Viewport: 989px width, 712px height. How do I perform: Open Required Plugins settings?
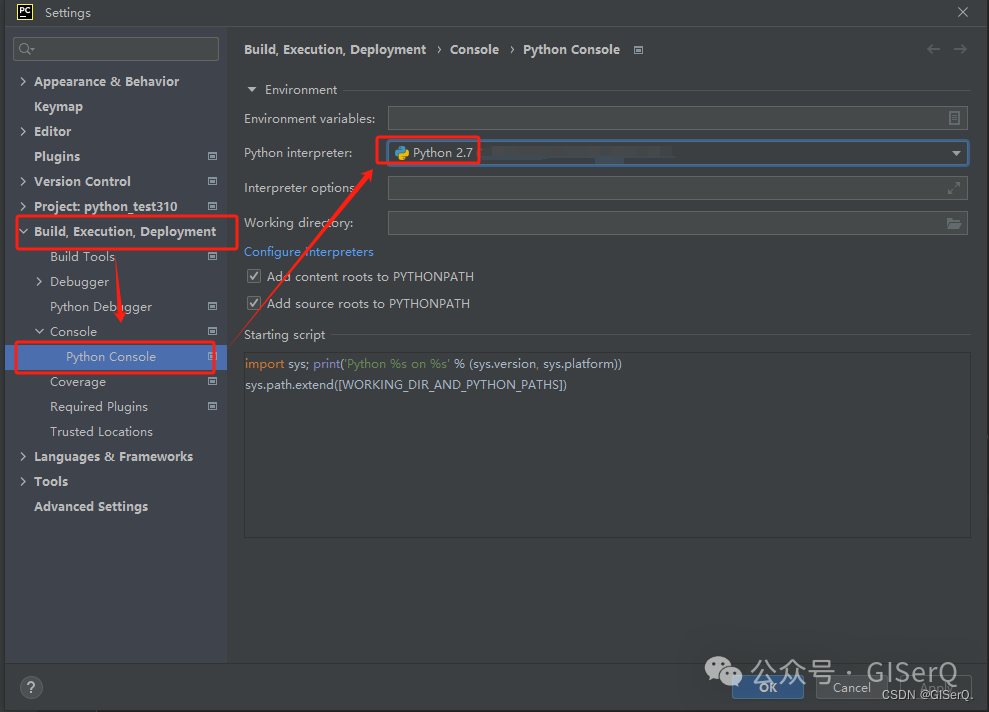[x=98, y=407]
